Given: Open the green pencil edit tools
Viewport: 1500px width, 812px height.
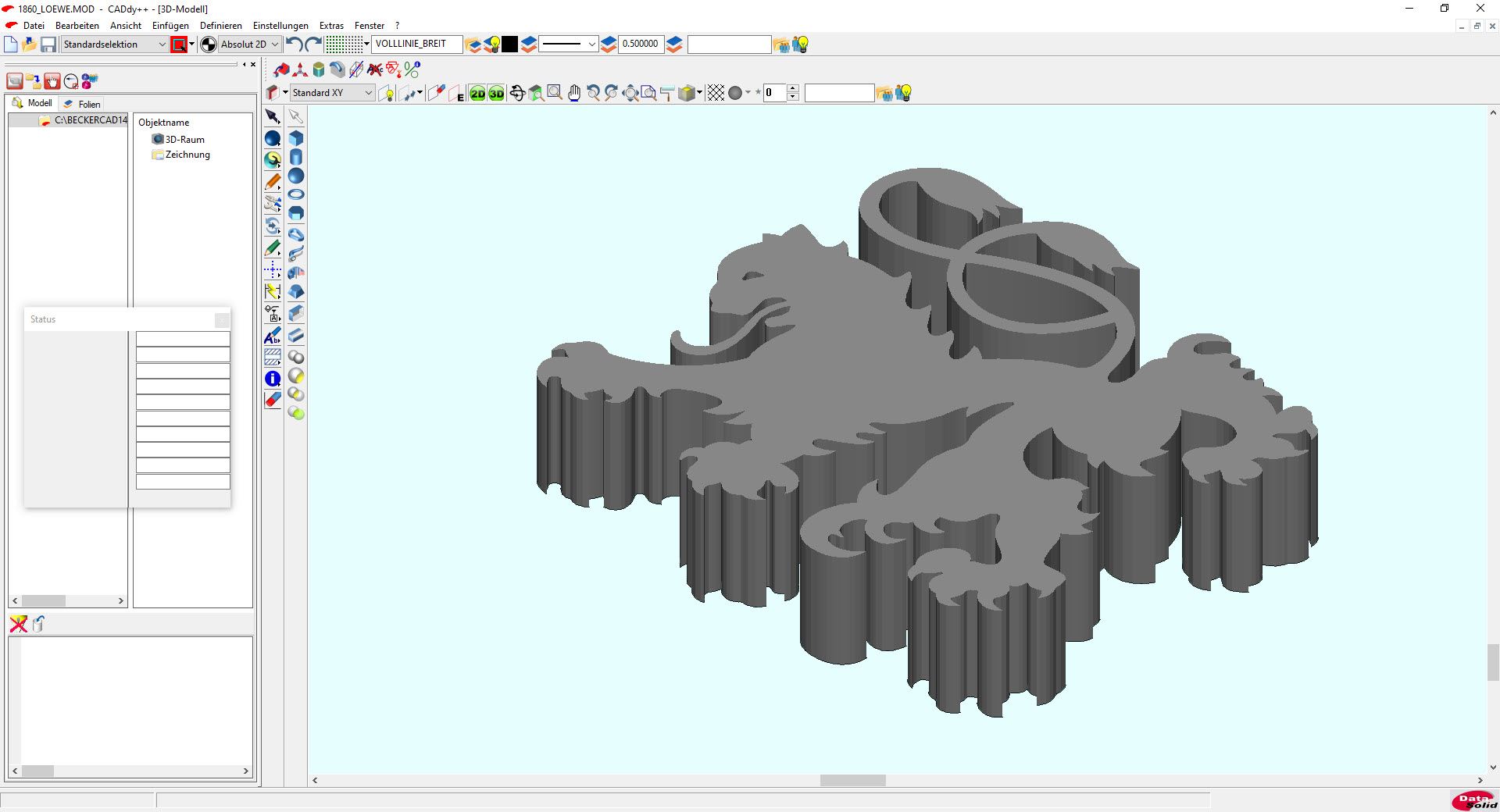Looking at the screenshot, I should [x=273, y=248].
